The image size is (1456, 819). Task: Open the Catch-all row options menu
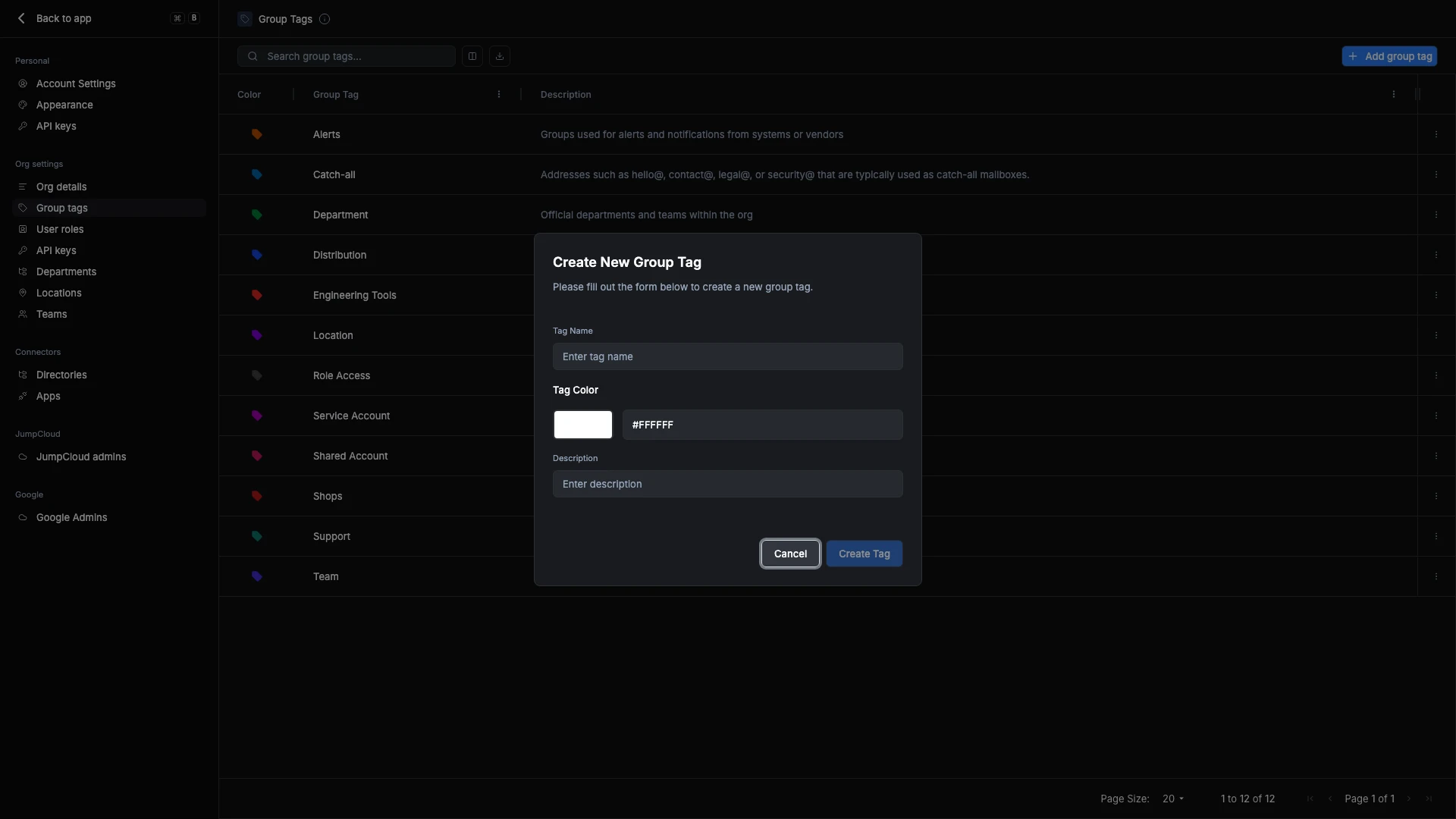(1436, 174)
